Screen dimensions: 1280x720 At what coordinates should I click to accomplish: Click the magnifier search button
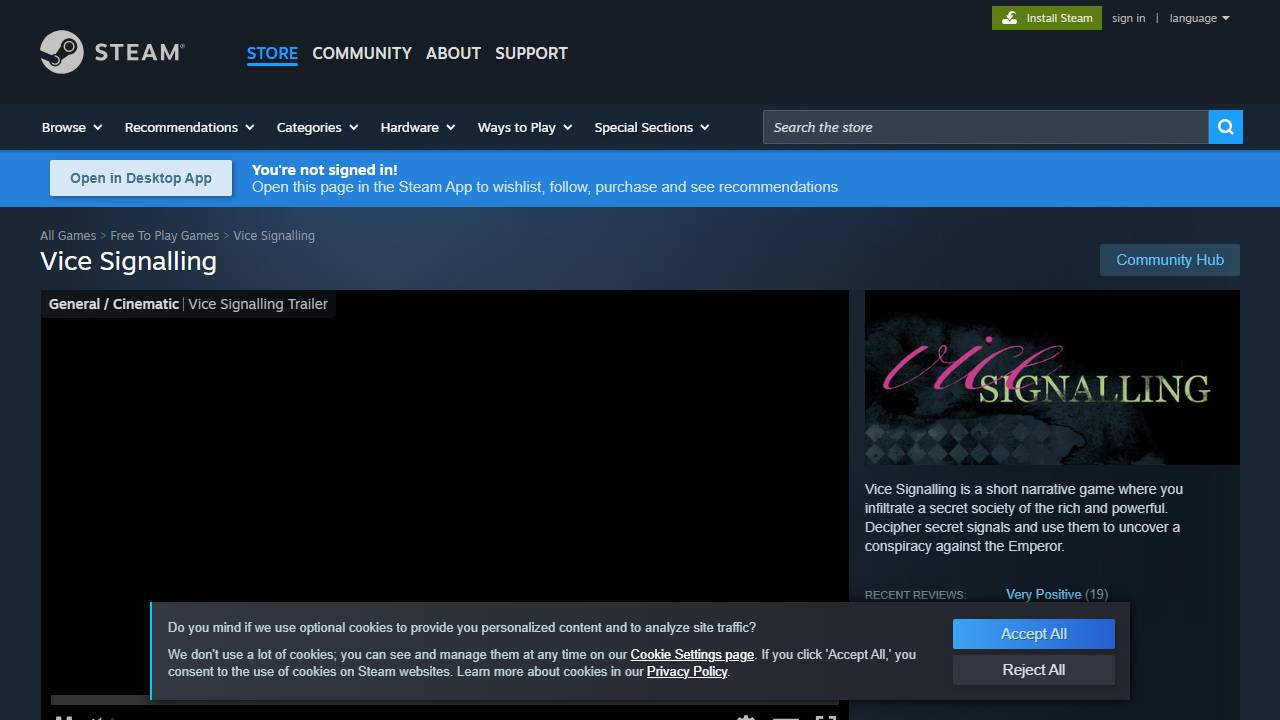(1226, 127)
